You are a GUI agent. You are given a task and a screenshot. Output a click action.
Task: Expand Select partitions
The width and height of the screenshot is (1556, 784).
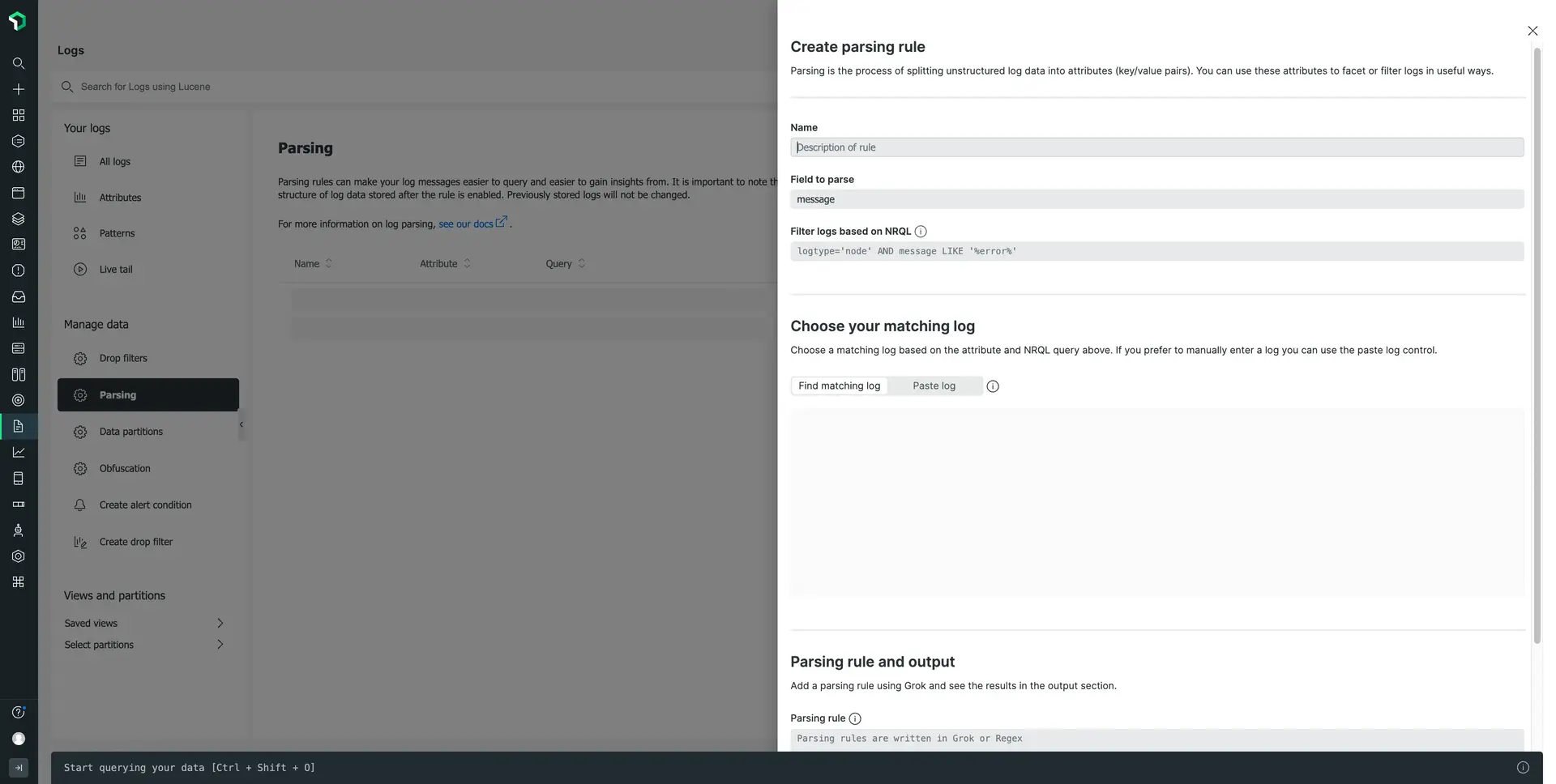tap(144, 645)
